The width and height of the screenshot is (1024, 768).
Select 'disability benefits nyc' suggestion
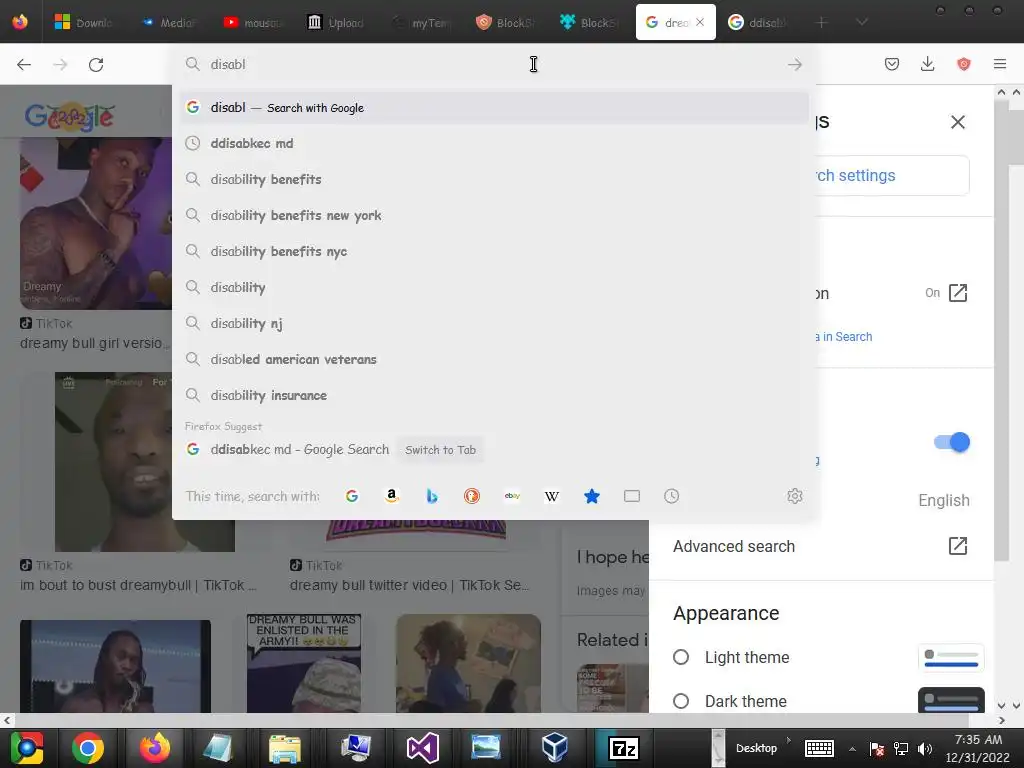494,251
